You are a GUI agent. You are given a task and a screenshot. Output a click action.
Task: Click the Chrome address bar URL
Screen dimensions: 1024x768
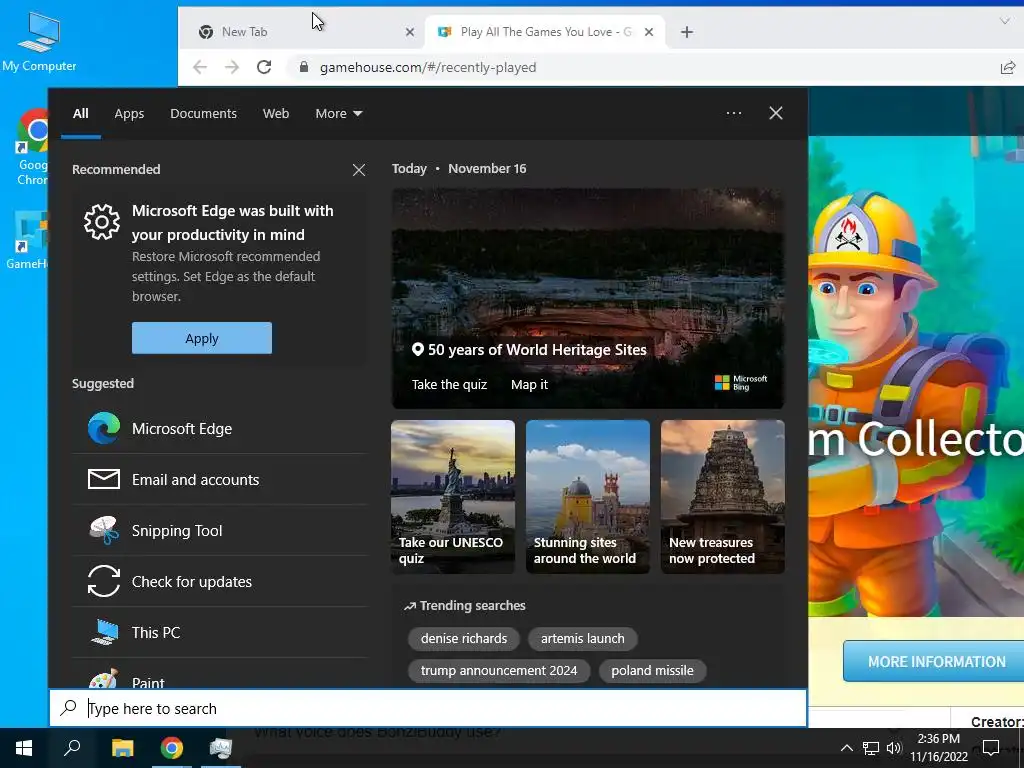tap(428, 67)
